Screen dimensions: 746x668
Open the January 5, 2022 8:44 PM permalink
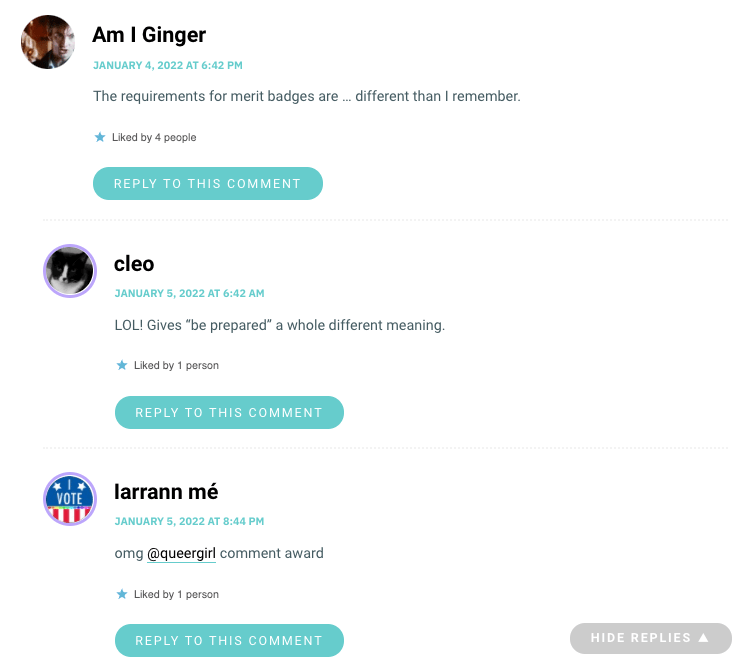click(189, 521)
